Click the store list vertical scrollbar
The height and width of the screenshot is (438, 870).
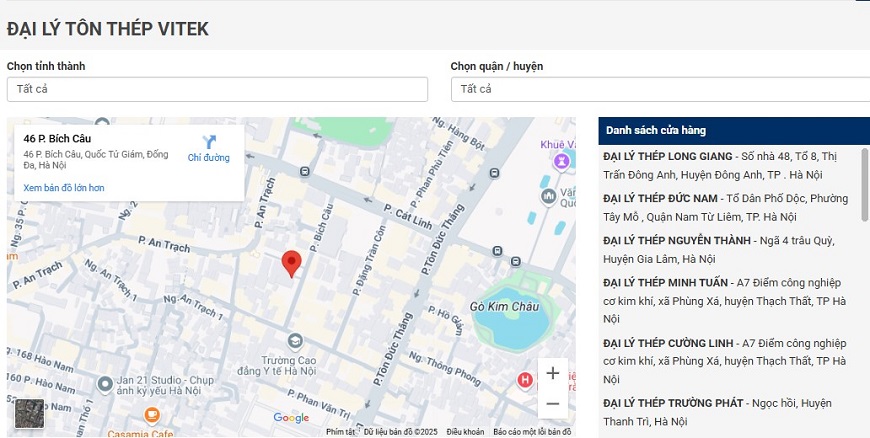[x=865, y=184]
